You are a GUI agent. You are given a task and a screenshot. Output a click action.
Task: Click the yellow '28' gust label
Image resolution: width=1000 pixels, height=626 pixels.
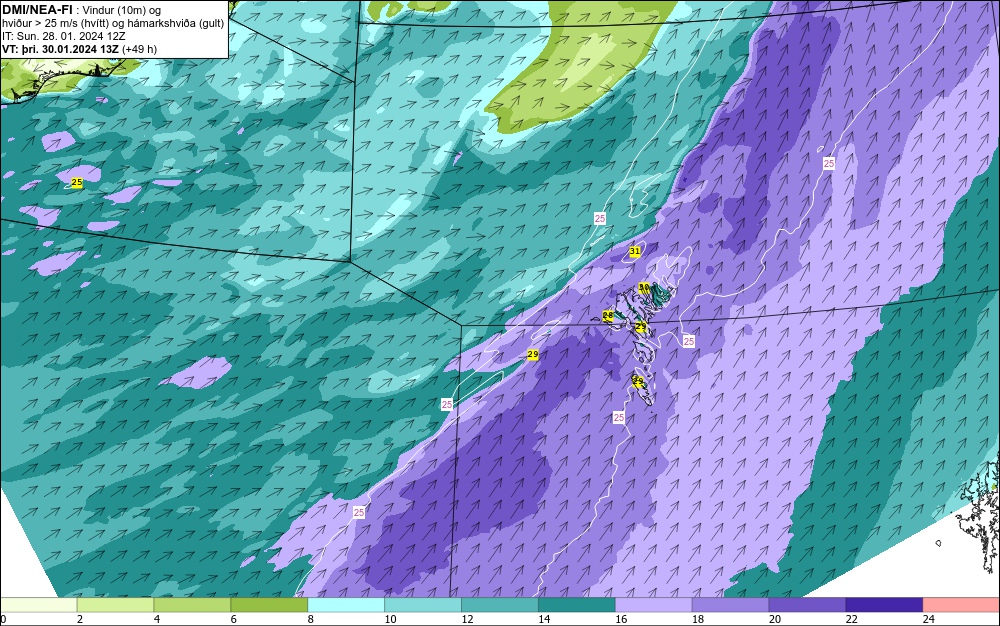coord(608,316)
